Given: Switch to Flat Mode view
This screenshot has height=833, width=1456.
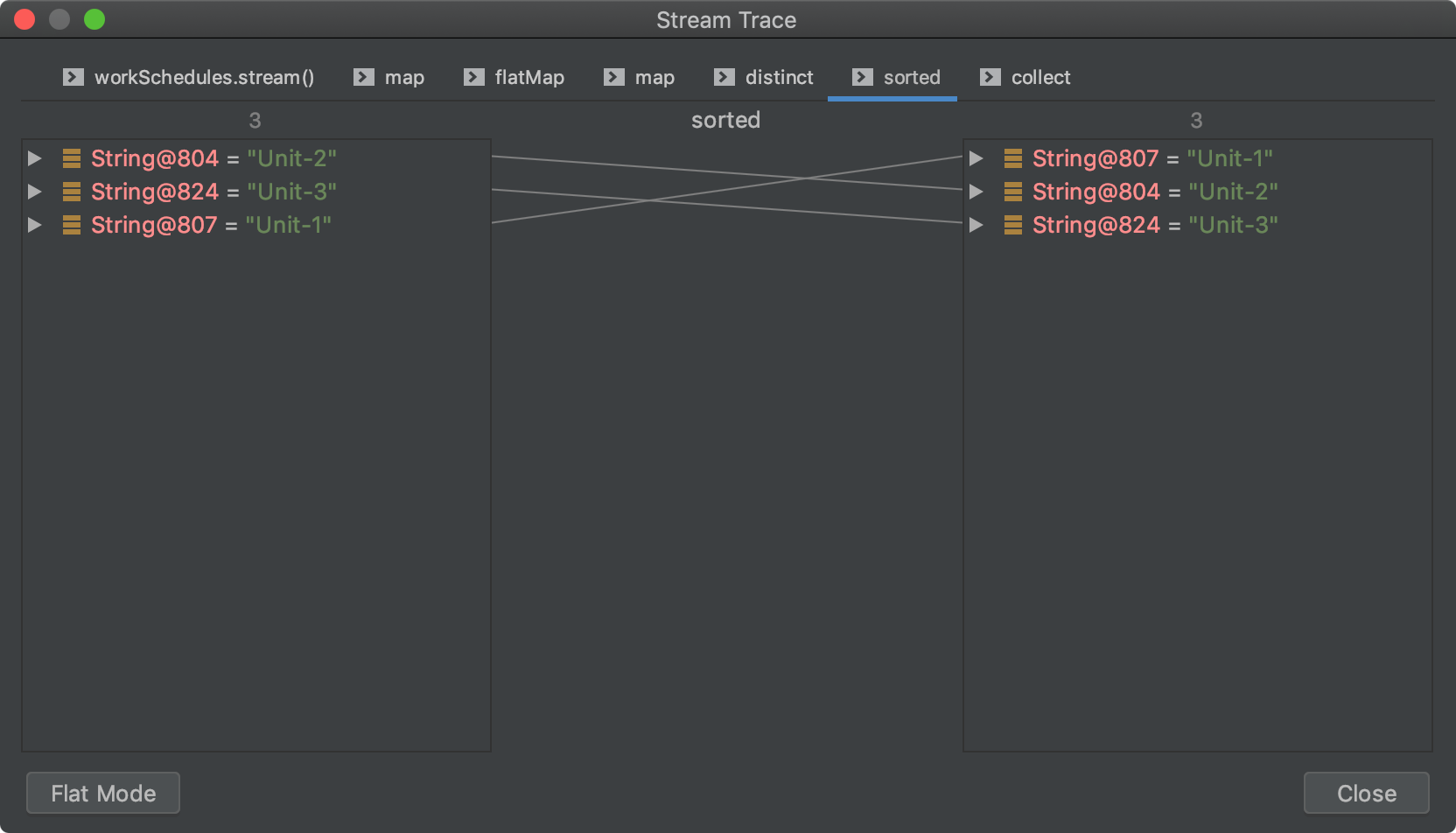Looking at the screenshot, I should 103,794.
